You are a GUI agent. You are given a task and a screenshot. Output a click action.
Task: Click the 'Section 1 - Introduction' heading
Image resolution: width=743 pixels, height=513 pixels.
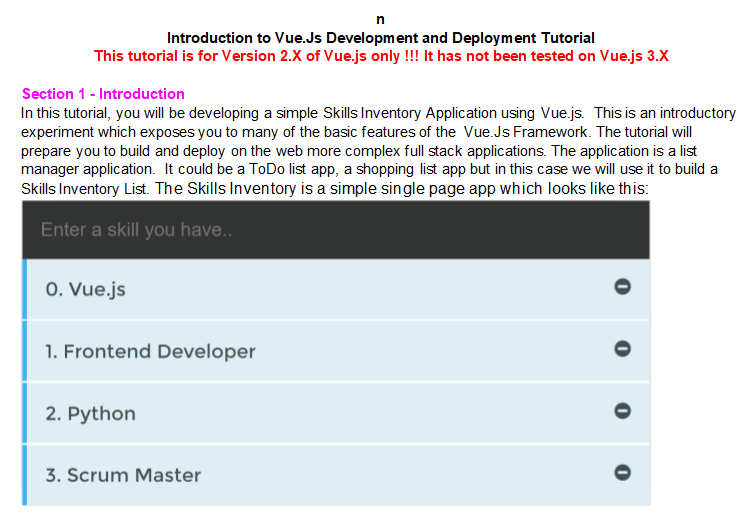click(x=103, y=94)
